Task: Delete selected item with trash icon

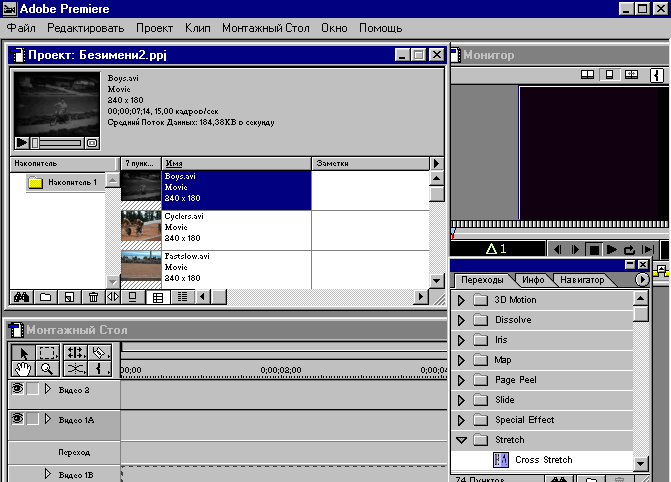Action: point(93,297)
